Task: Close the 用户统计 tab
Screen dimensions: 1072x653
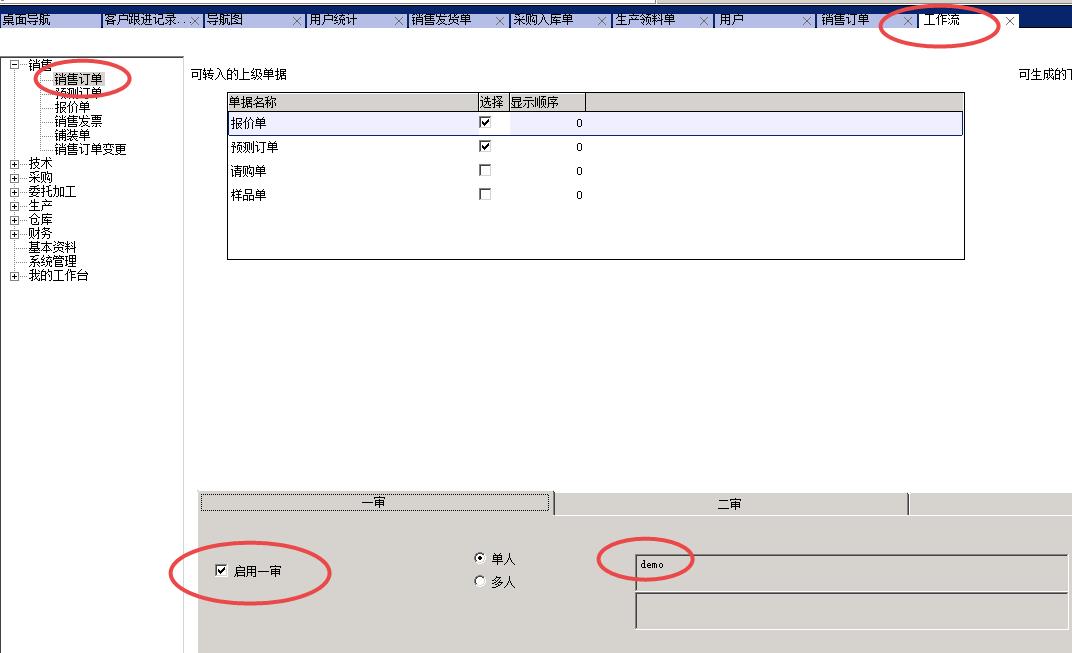Action: coord(399,18)
